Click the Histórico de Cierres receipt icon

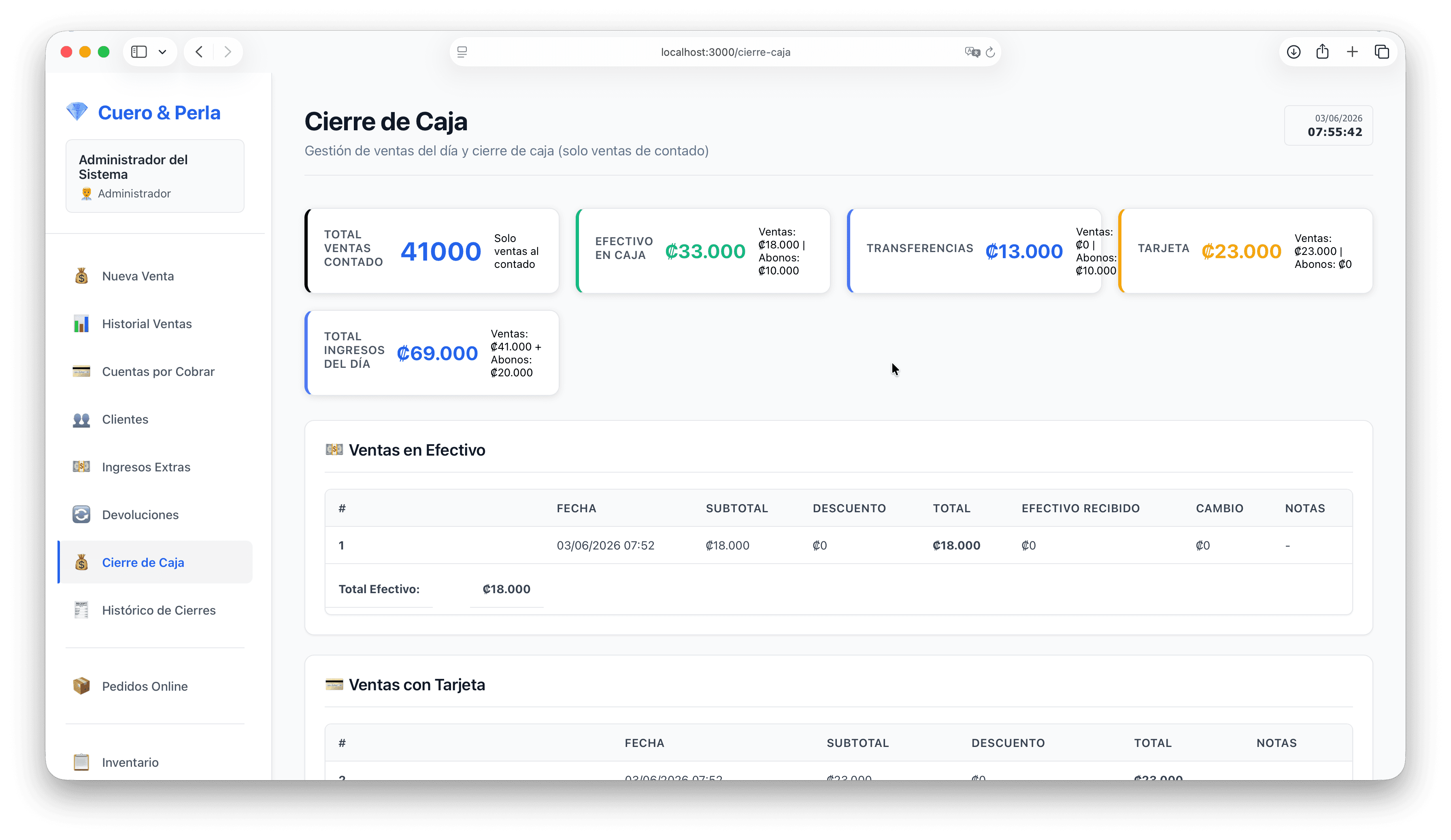click(81, 610)
